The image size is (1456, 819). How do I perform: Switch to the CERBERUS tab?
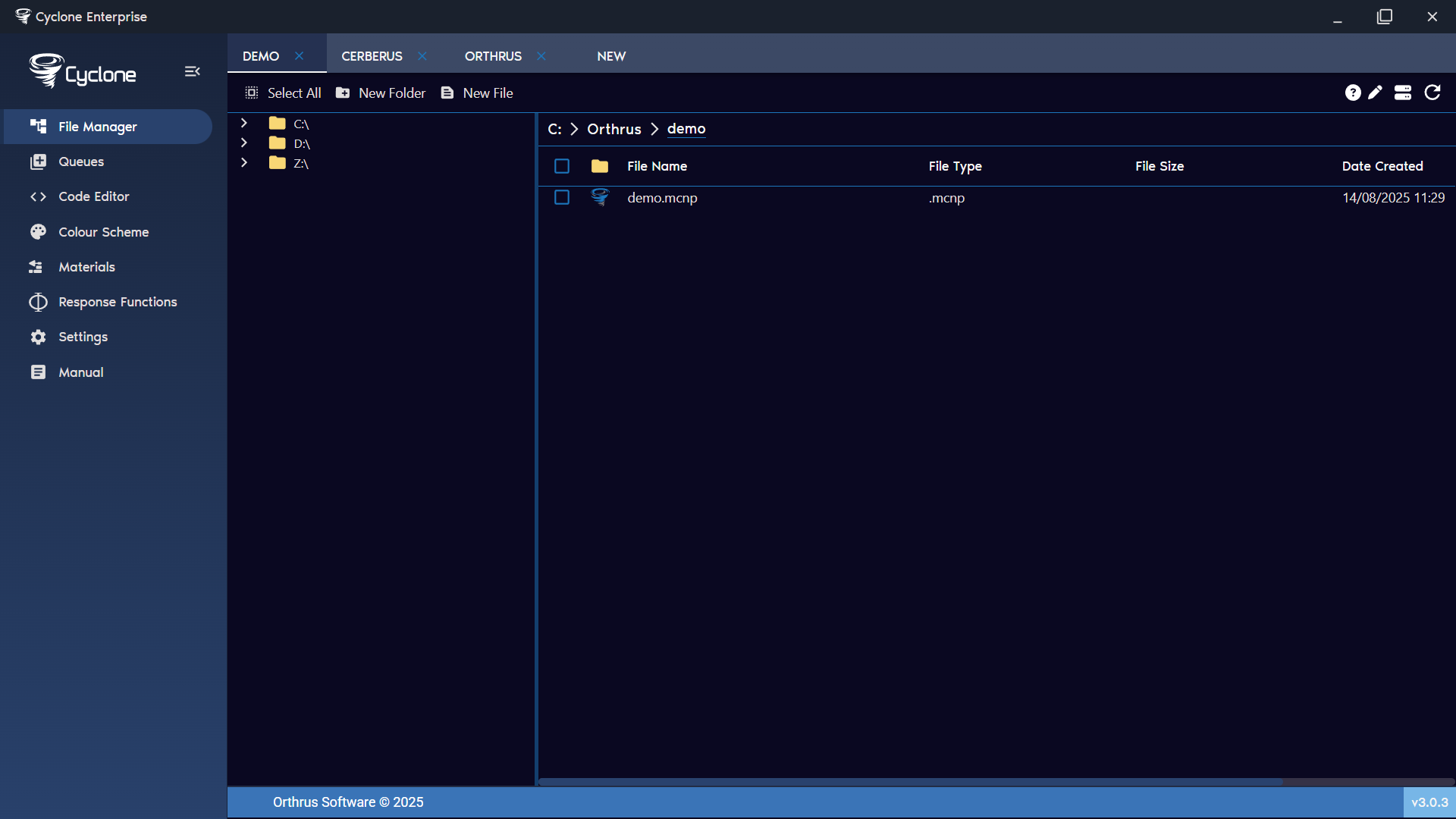372,56
